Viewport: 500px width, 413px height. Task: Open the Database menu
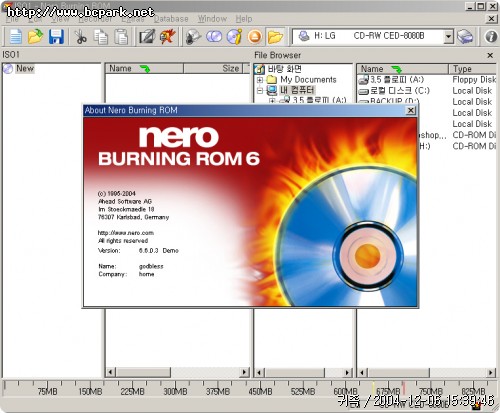click(171, 19)
